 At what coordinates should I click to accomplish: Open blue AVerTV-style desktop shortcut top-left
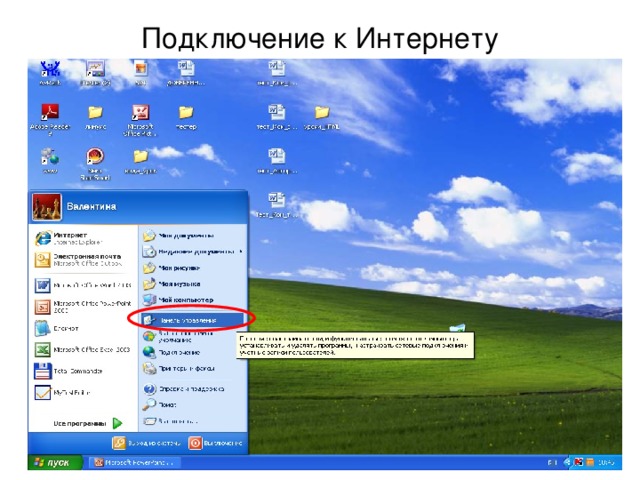(x=50, y=73)
